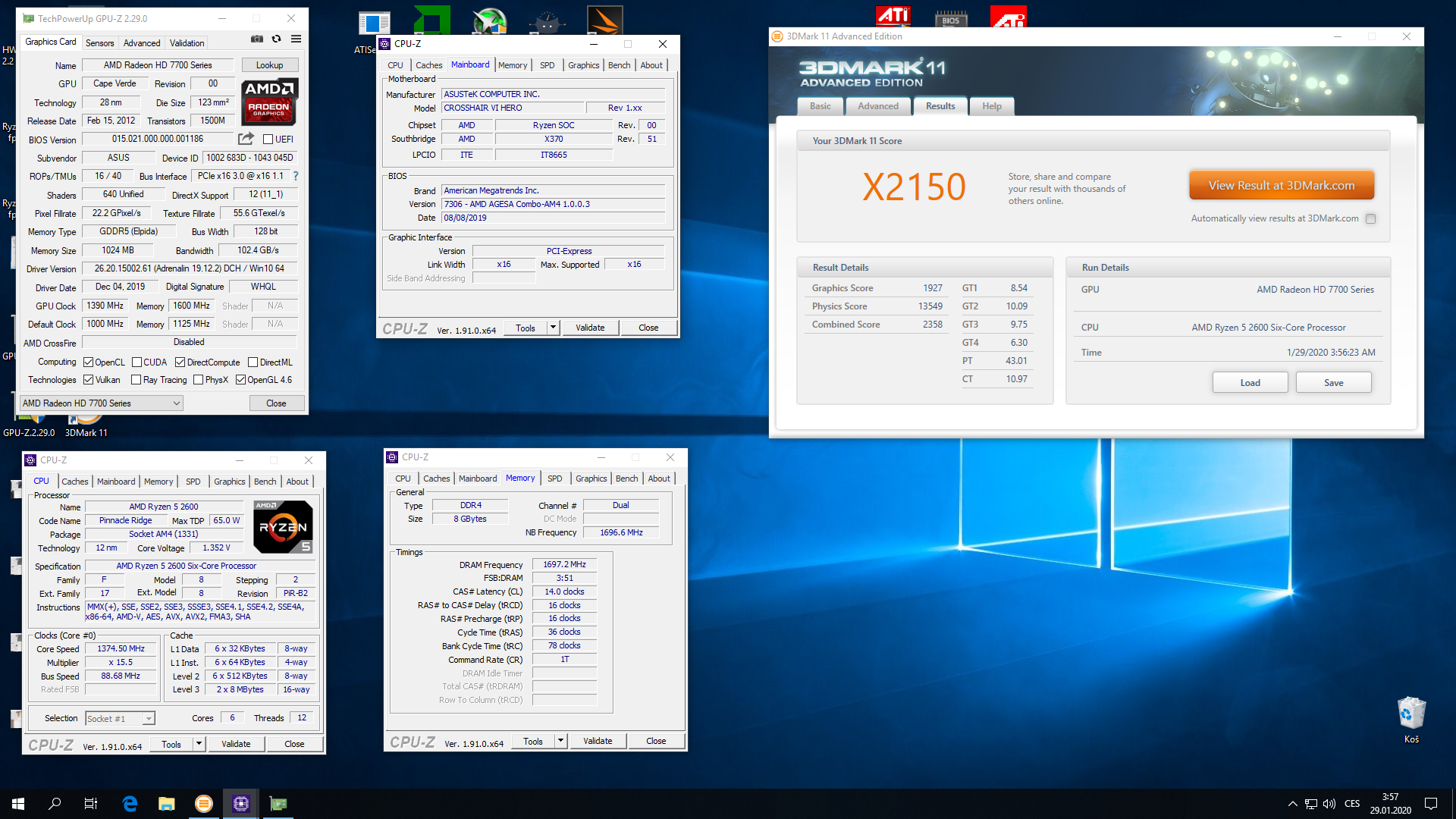Enable automatically view results at 3DMark.com
Viewport: 1456px width, 819px height.
tap(1370, 218)
